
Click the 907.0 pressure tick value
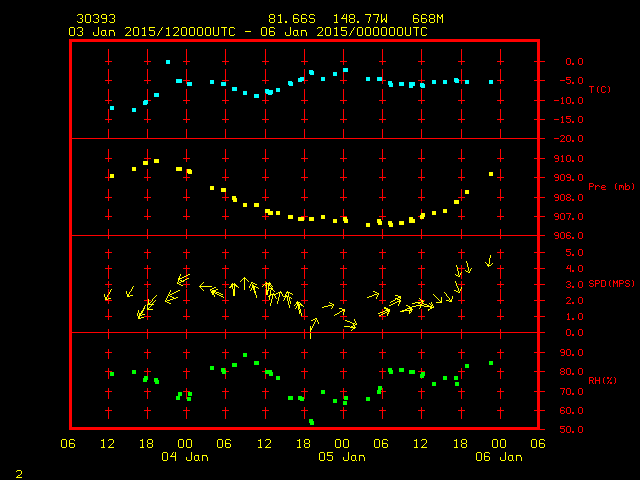[569, 217]
